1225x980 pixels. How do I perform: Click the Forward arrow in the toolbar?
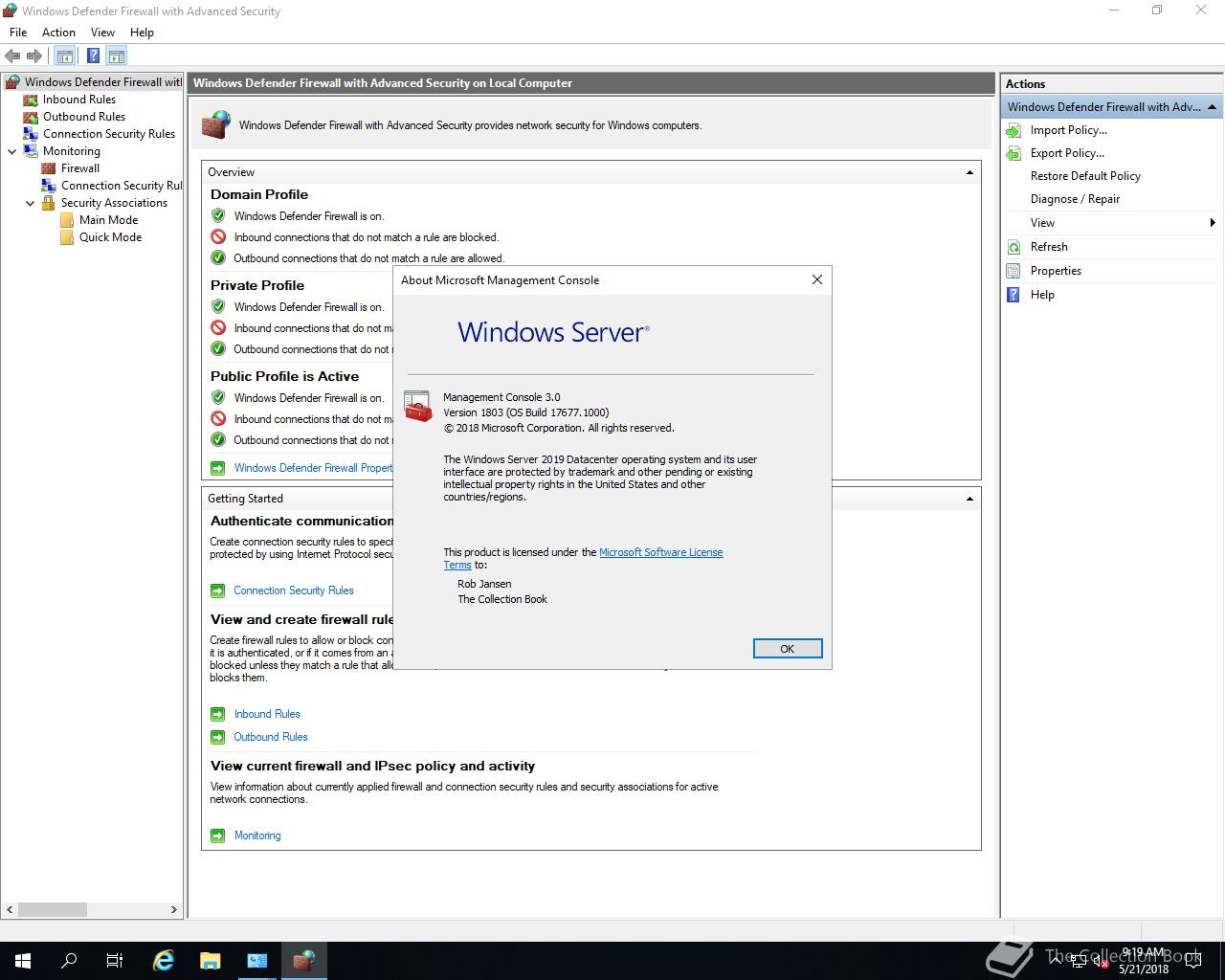coord(34,56)
